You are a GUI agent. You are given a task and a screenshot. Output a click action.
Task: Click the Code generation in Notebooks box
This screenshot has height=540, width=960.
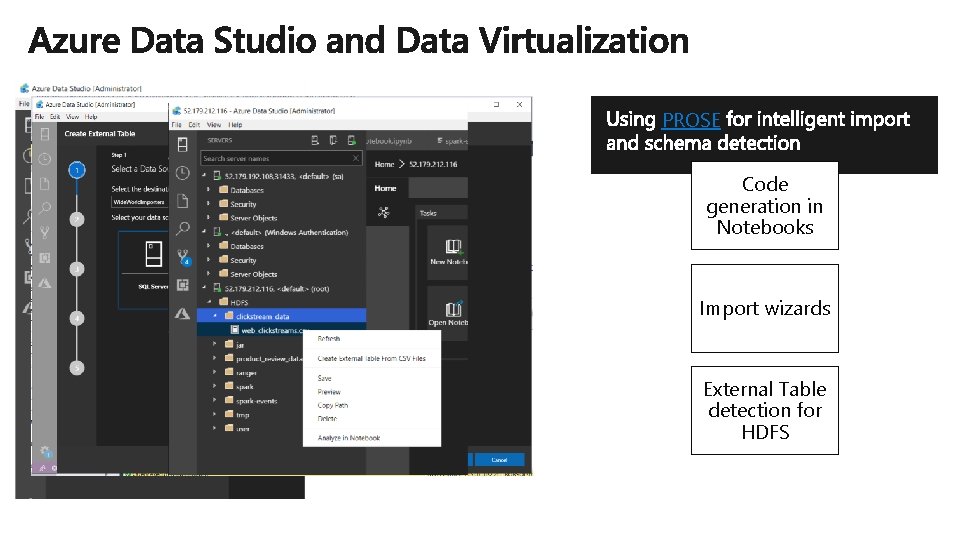pos(765,206)
